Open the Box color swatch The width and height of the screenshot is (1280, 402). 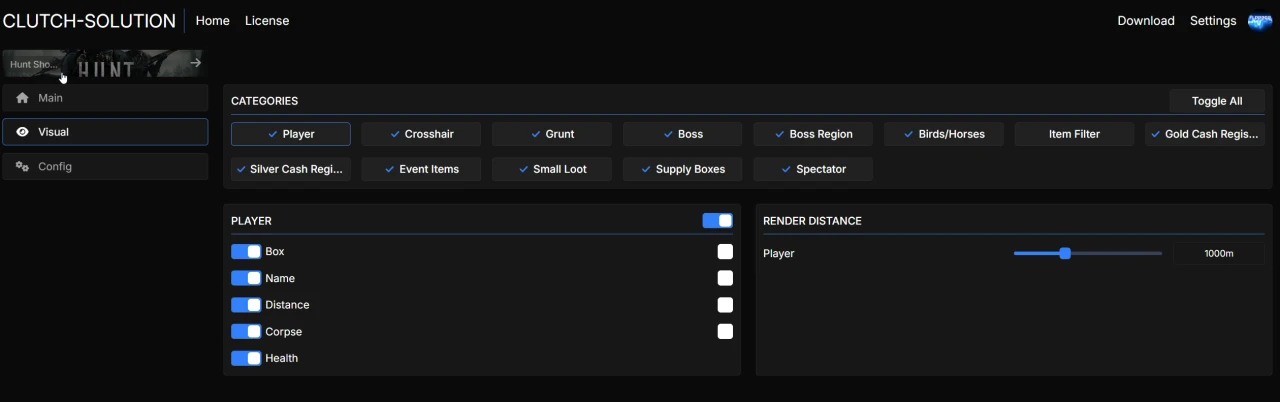click(x=725, y=252)
